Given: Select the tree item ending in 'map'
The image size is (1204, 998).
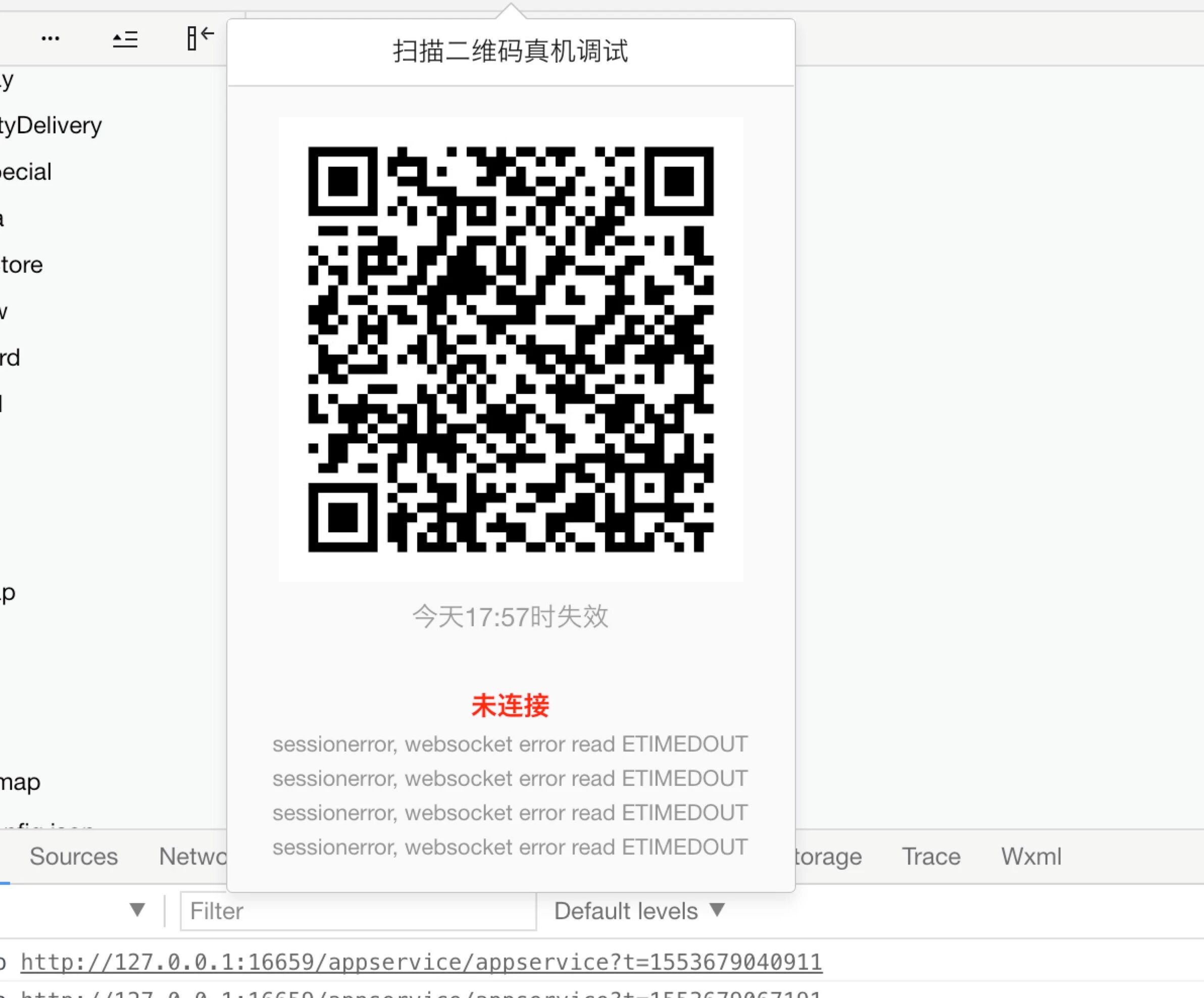Looking at the screenshot, I should [20, 782].
